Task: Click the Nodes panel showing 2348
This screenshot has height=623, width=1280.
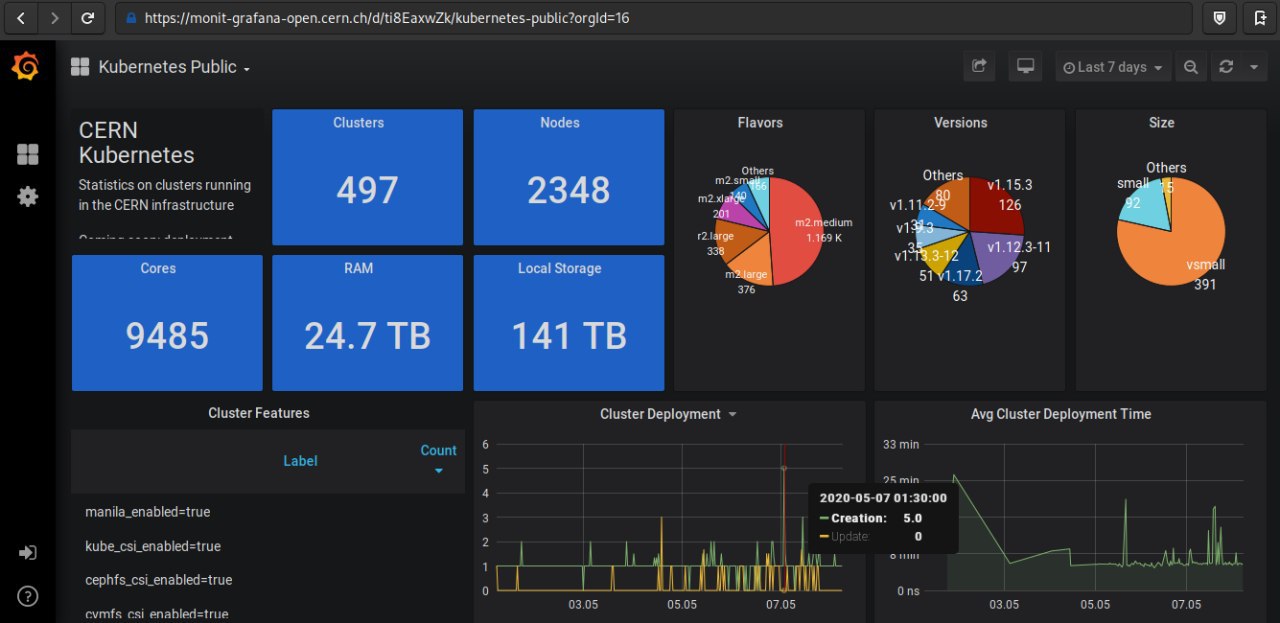Action: click(x=568, y=177)
